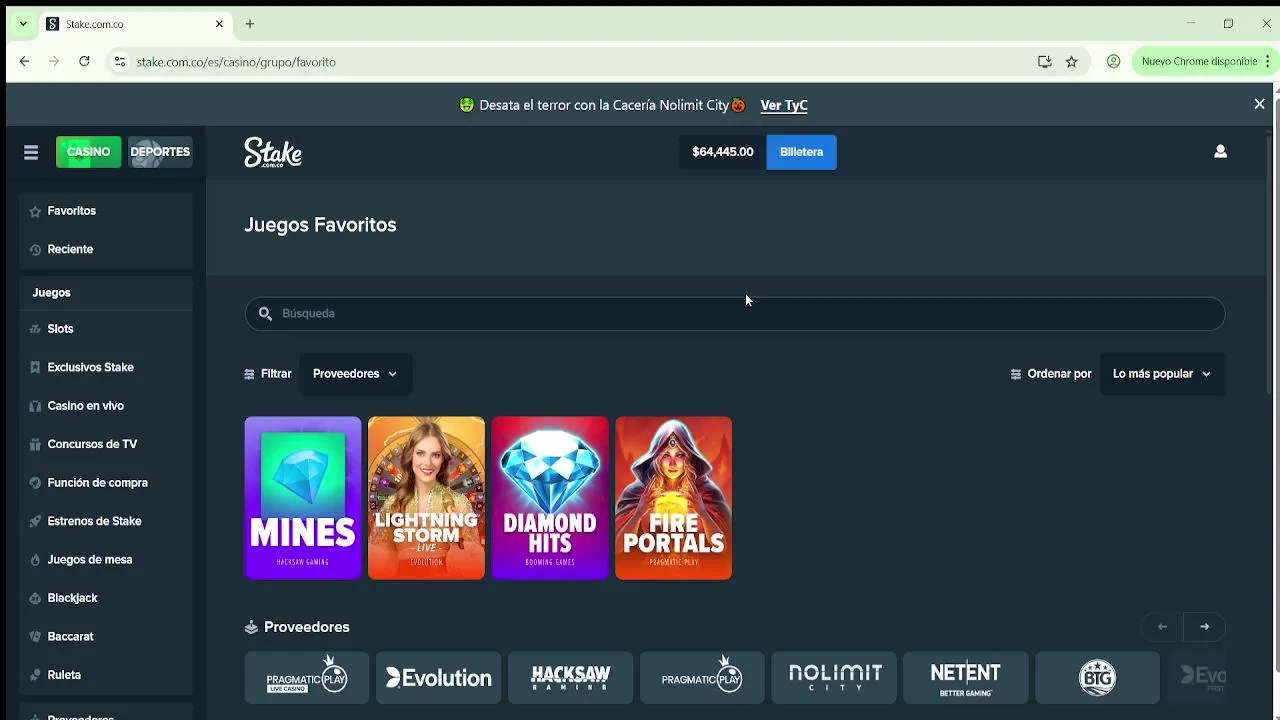Select the BIG Time Gaming provider logo
1280x720 pixels.
point(1098,678)
